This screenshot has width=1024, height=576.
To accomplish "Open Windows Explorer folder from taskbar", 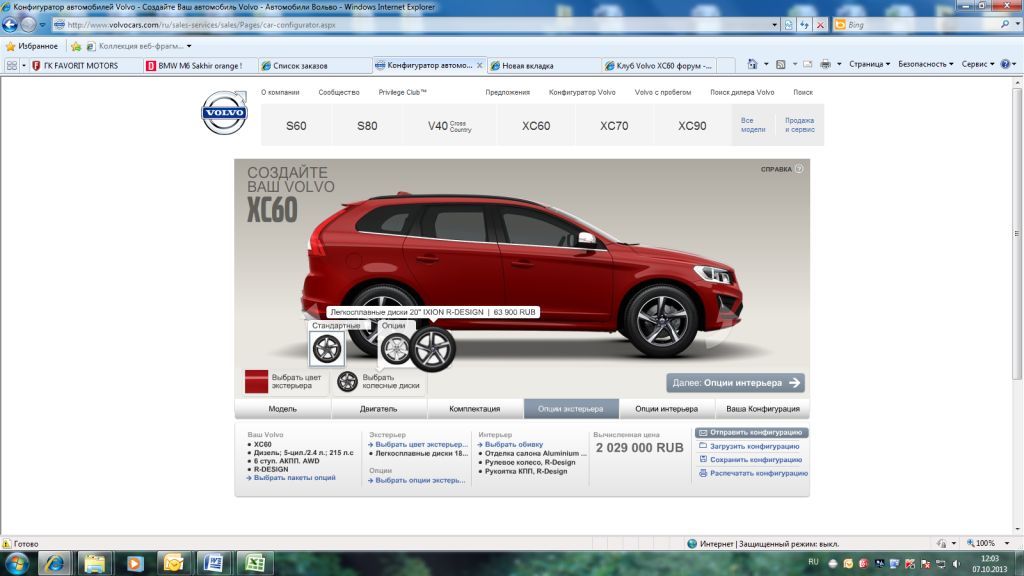I will [x=95, y=563].
